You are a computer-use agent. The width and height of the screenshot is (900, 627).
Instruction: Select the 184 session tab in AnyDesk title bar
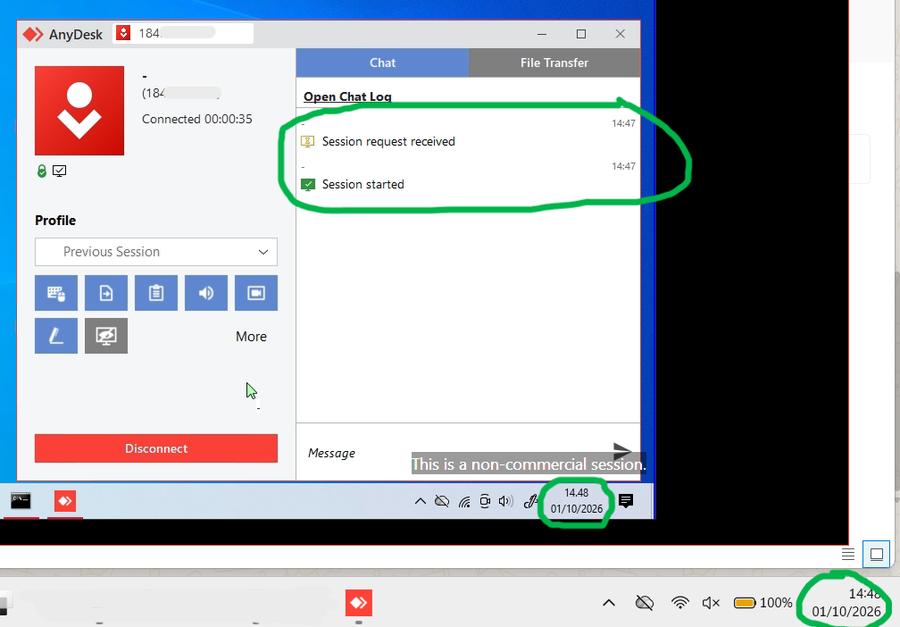point(183,33)
